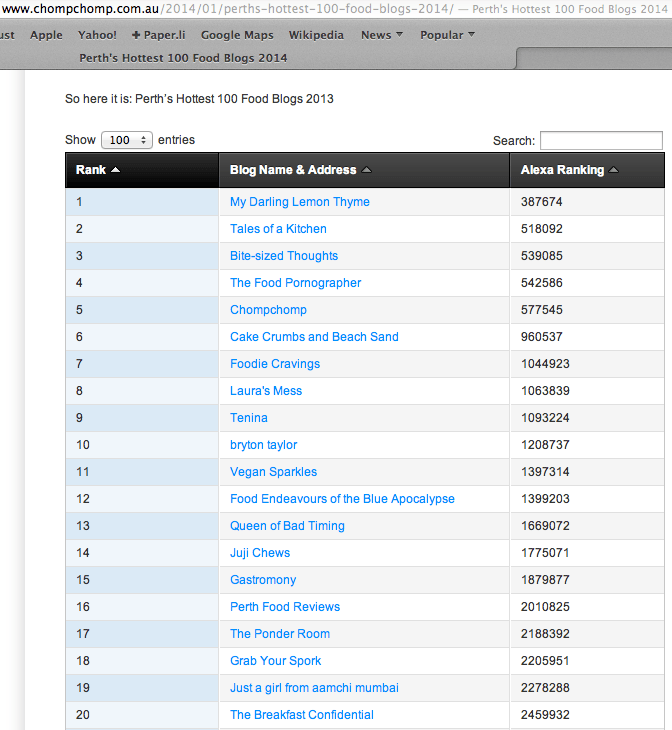This screenshot has height=730, width=672.
Task: Open Queen of Bad Timing link
Action: (287, 526)
